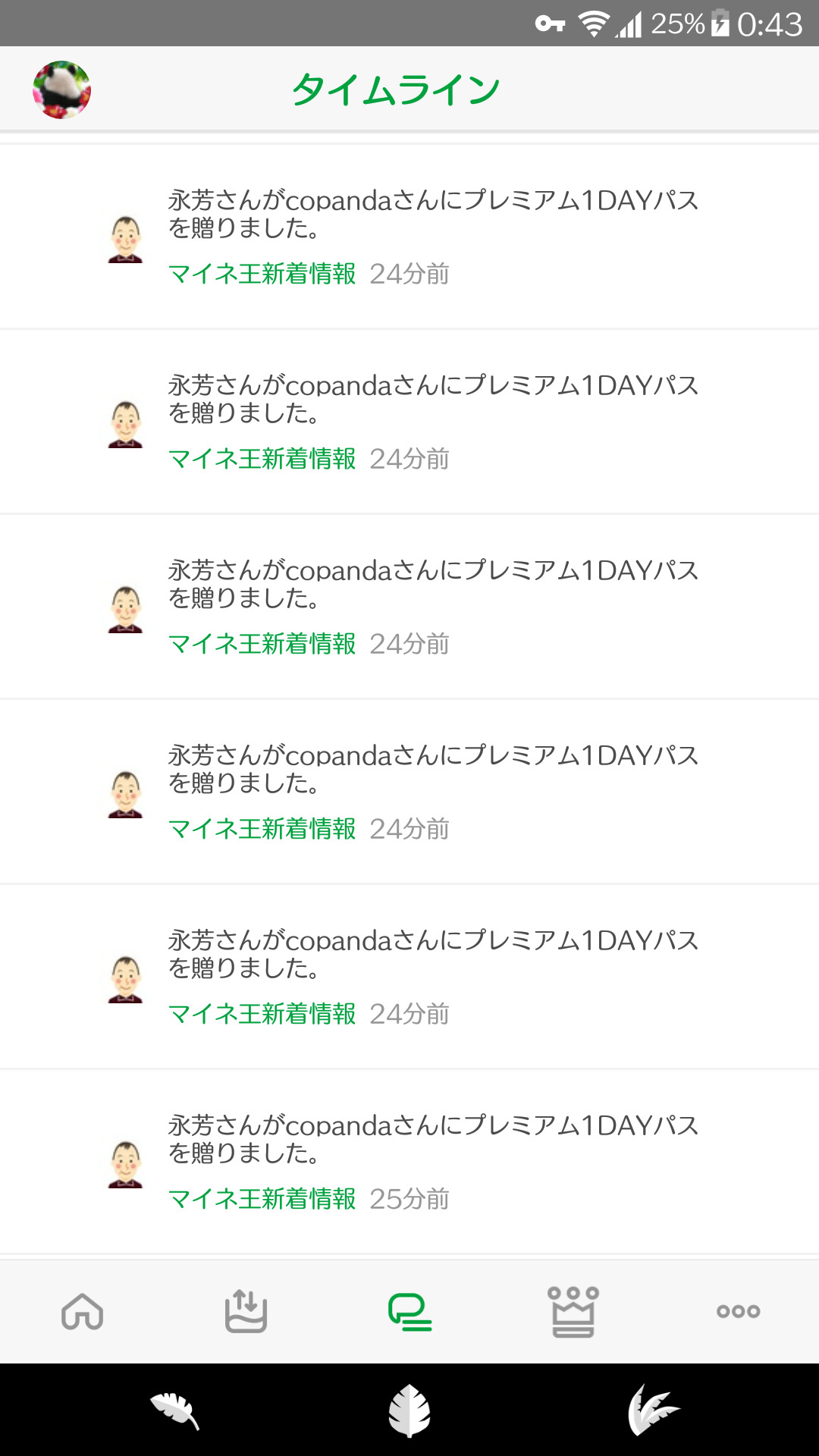Open the three-circles more menu

coord(738,1311)
